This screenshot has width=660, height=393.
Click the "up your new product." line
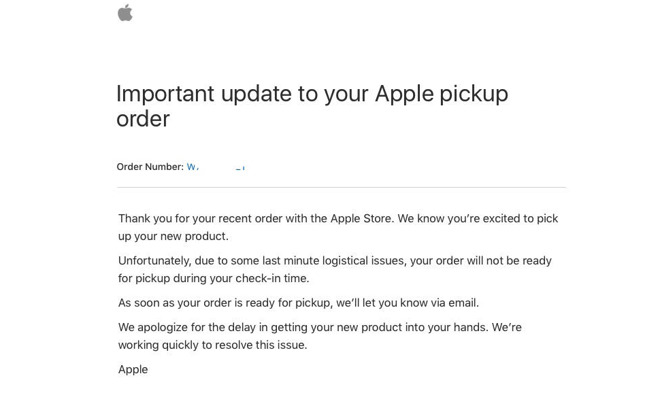coord(173,236)
